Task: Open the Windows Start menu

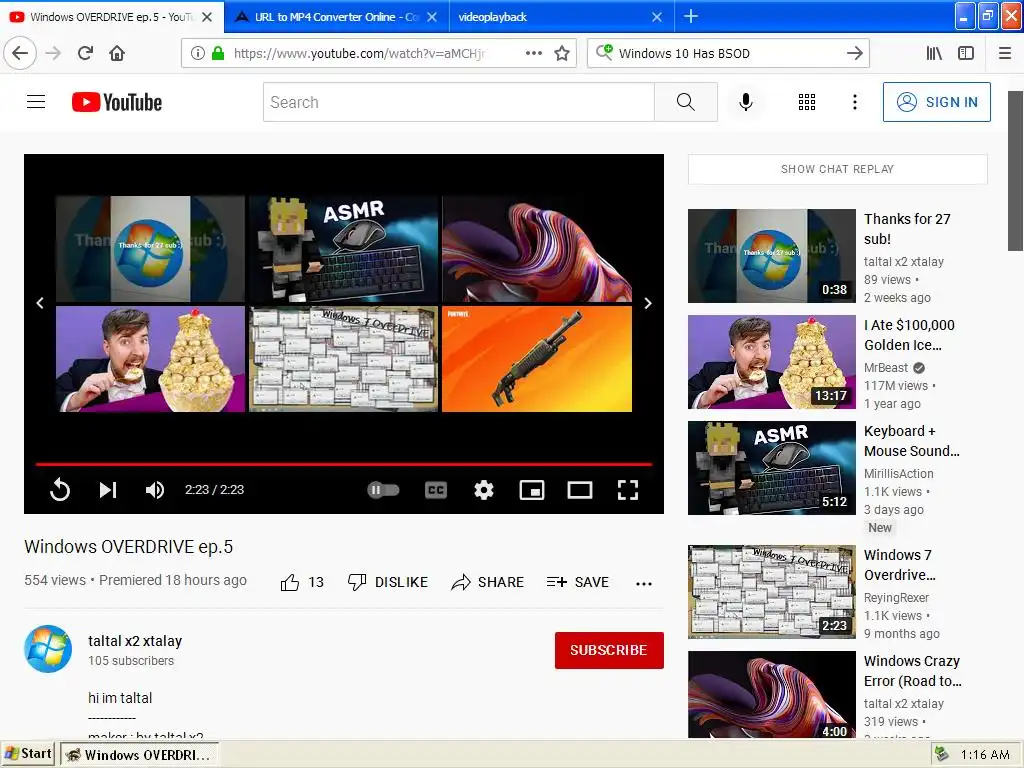Action: coord(28,754)
